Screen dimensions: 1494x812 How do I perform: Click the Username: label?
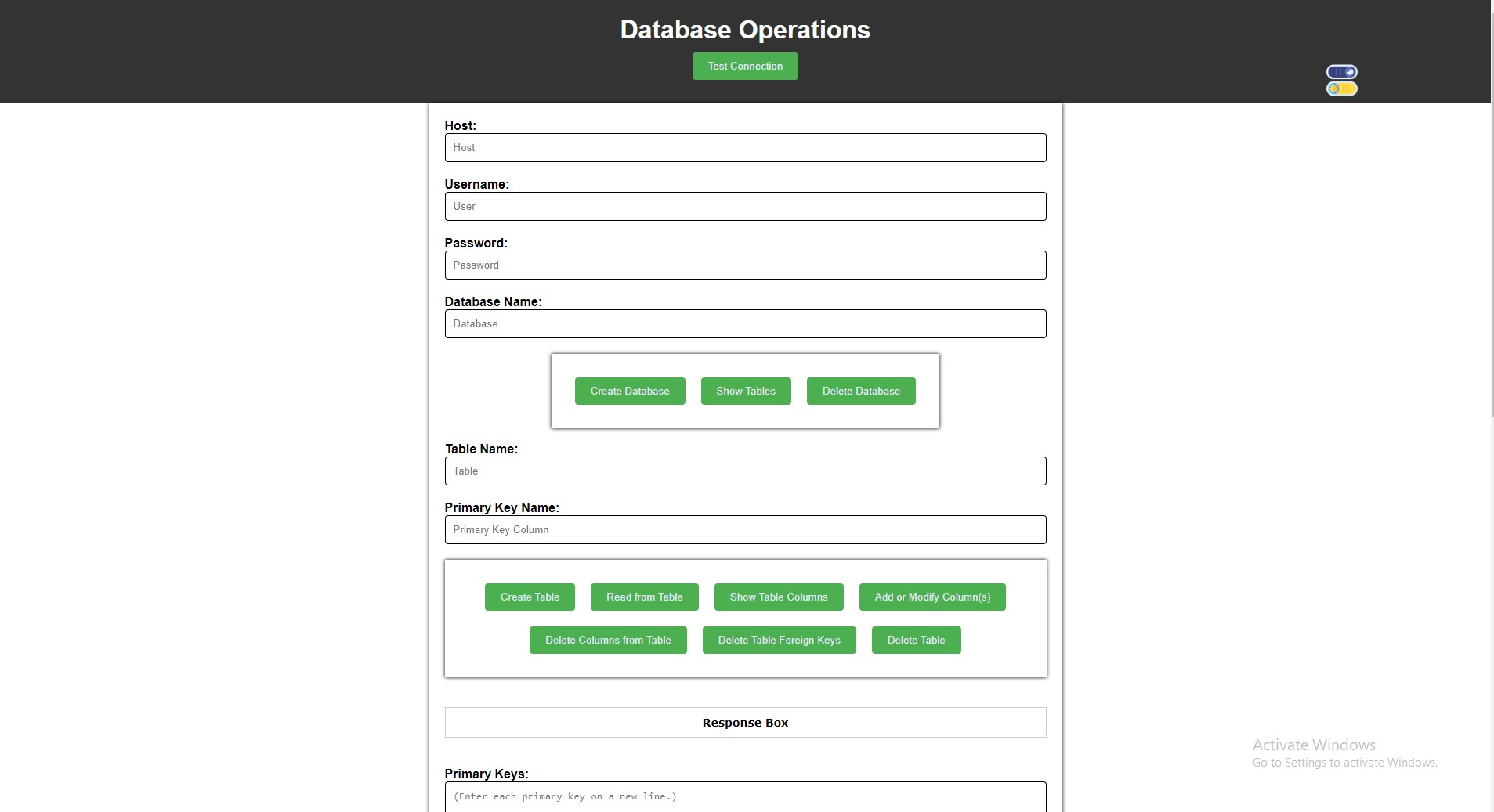476,185
